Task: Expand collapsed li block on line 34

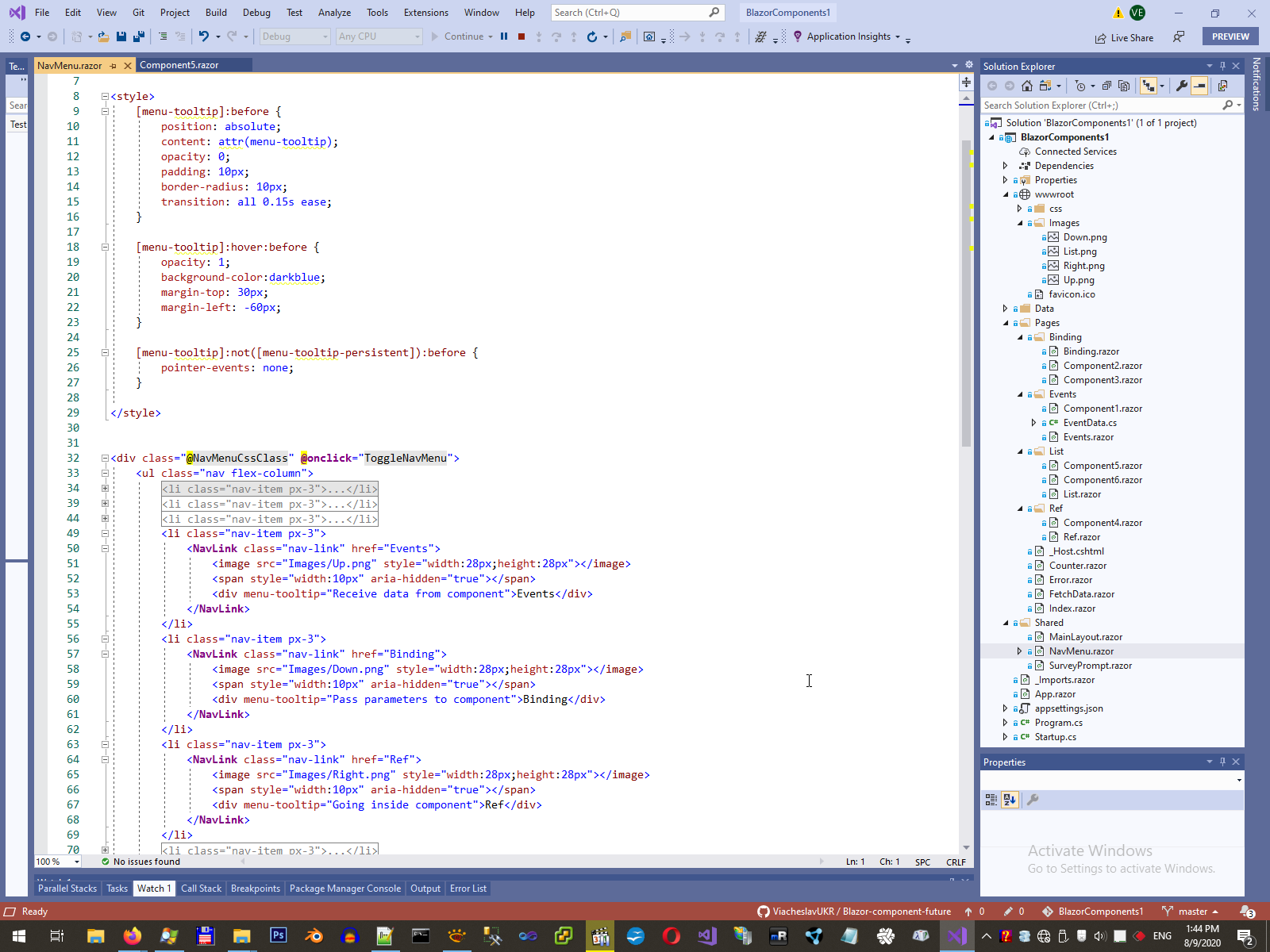Action: click(105, 489)
